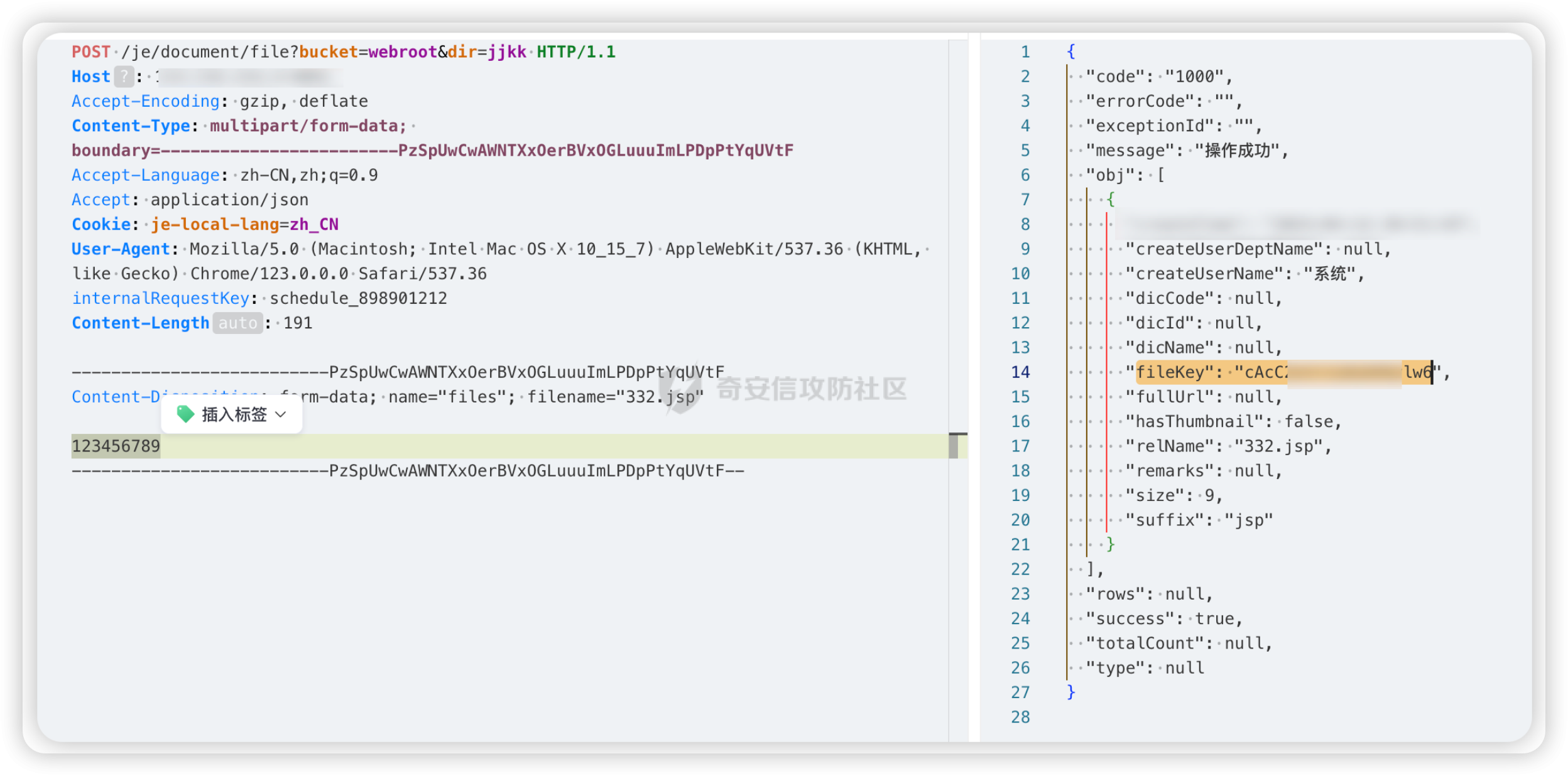Image resolution: width=1568 pixels, height=776 pixels.
Task: Click the Cookie value je-local-lang=zh_CN
Action: (x=244, y=225)
